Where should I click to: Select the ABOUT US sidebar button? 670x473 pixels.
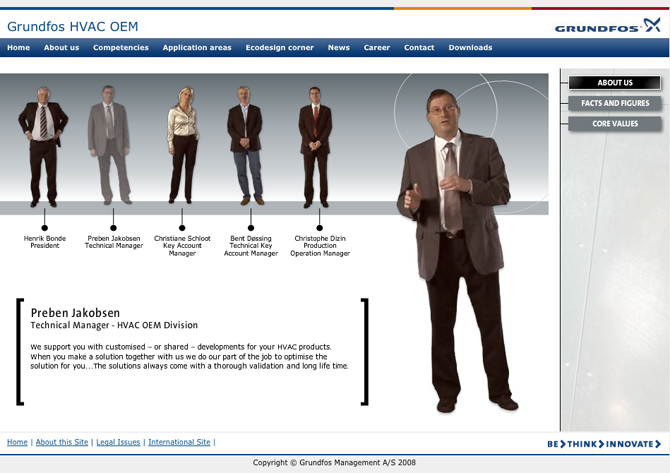(615, 82)
